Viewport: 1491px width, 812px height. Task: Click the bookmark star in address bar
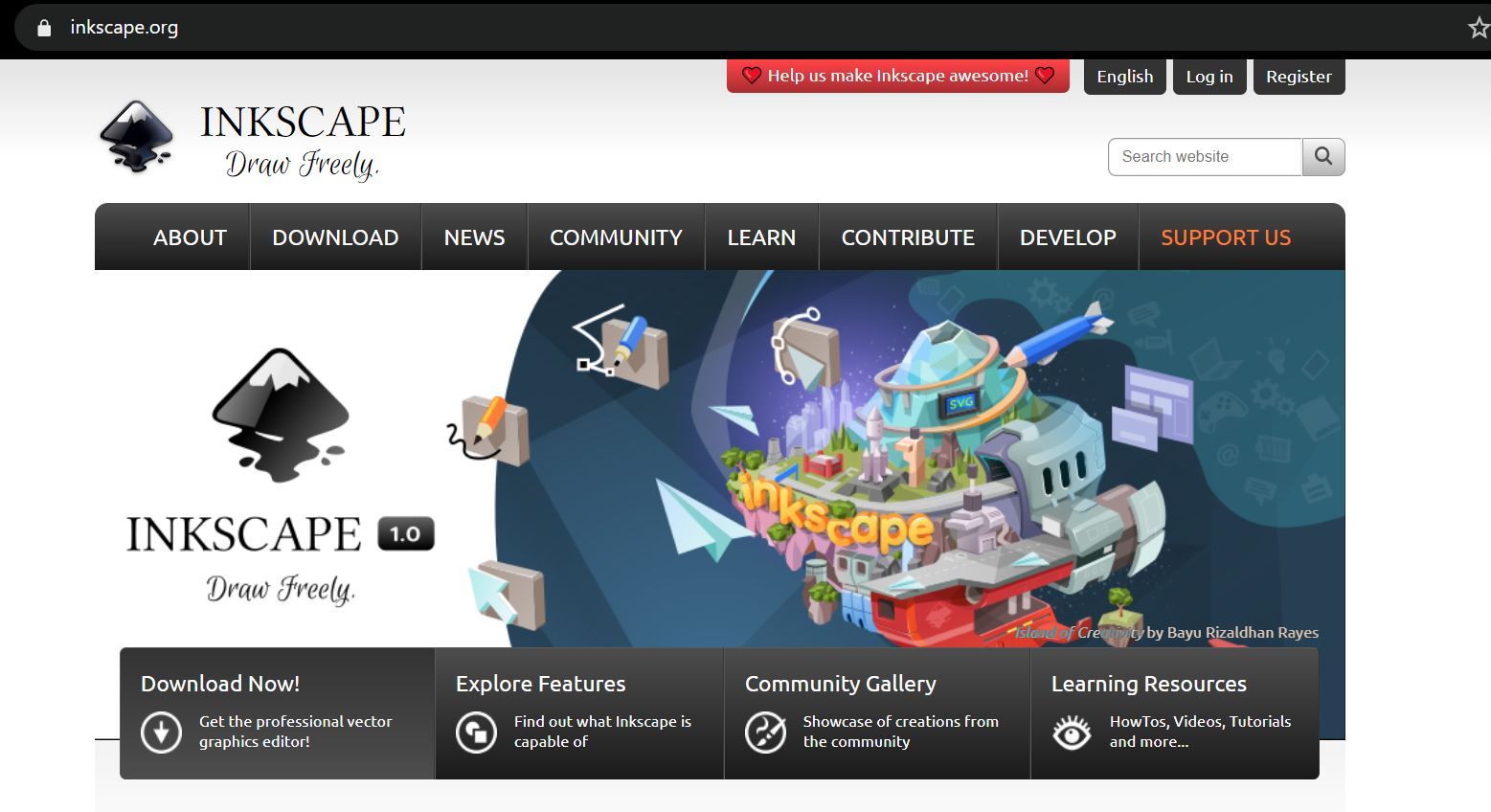click(x=1479, y=28)
